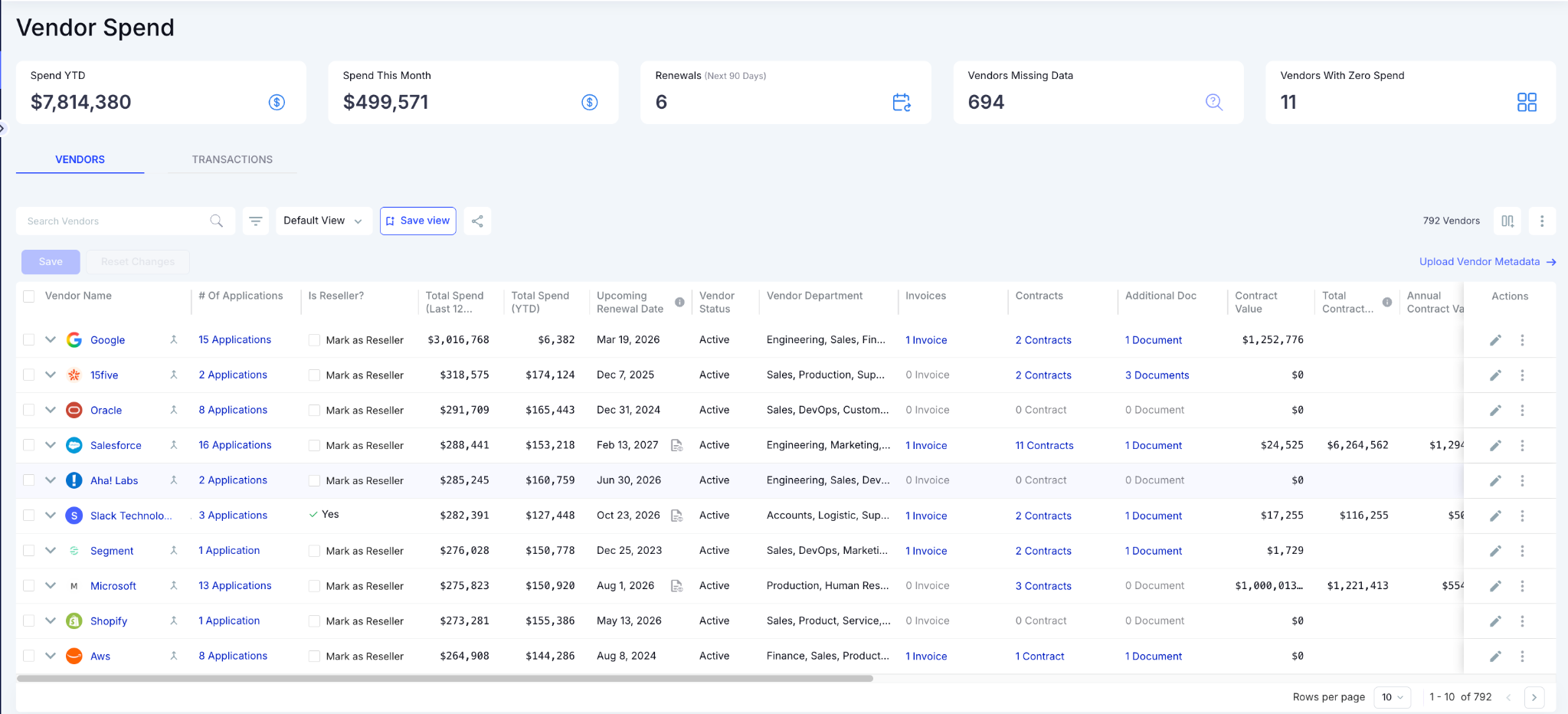Image resolution: width=1568 pixels, height=714 pixels.
Task: Check Mark as Reseller for 15five
Action: click(314, 375)
